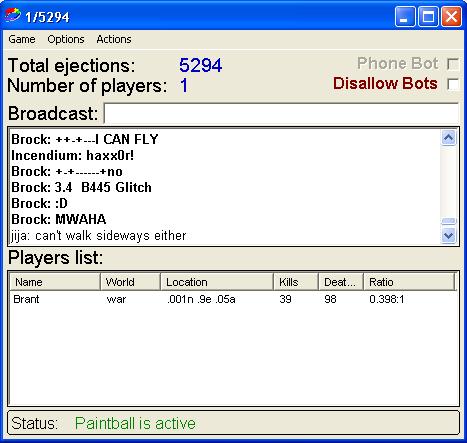Enable the Phone Bot checkbox
This screenshot has height=443, width=467.
pos(453,64)
